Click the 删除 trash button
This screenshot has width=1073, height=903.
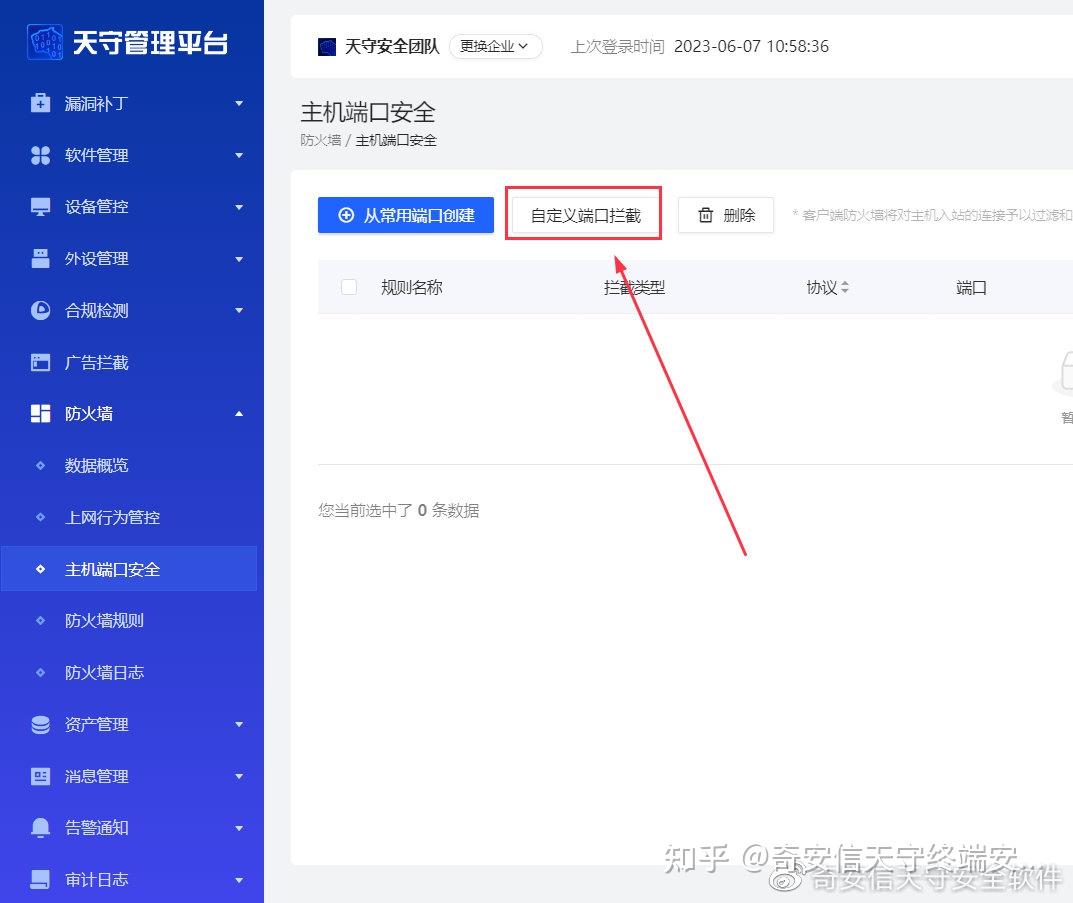tap(726, 215)
